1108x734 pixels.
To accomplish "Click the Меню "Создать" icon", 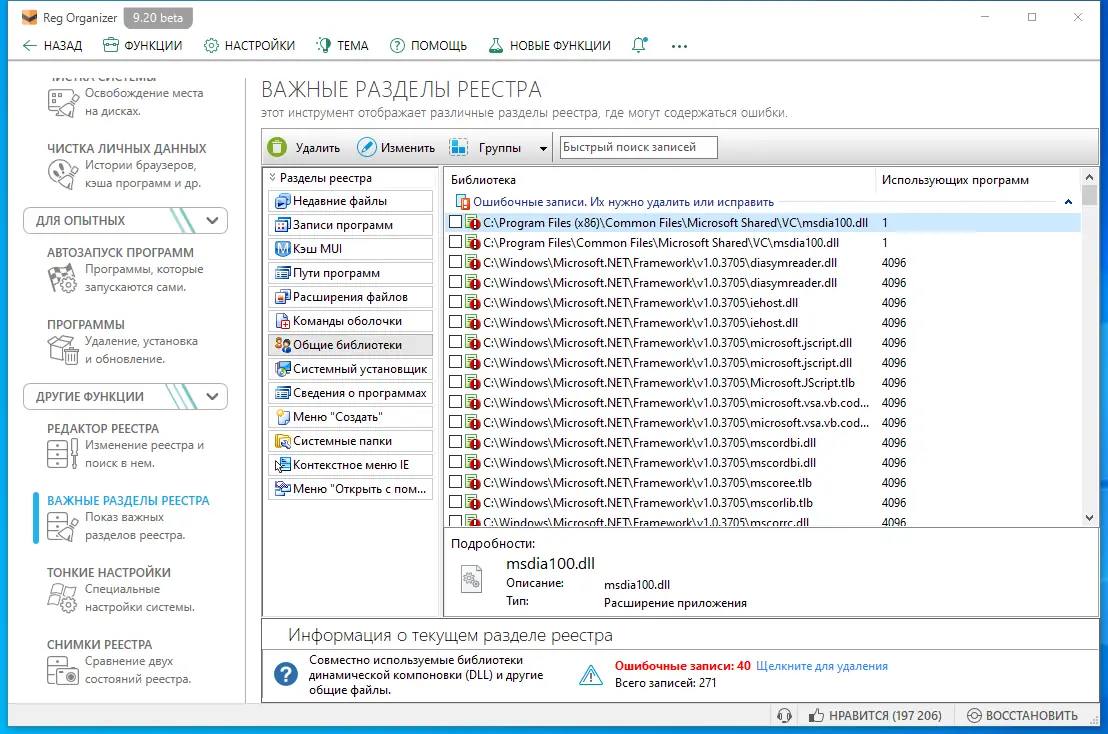I will (283, 417).
